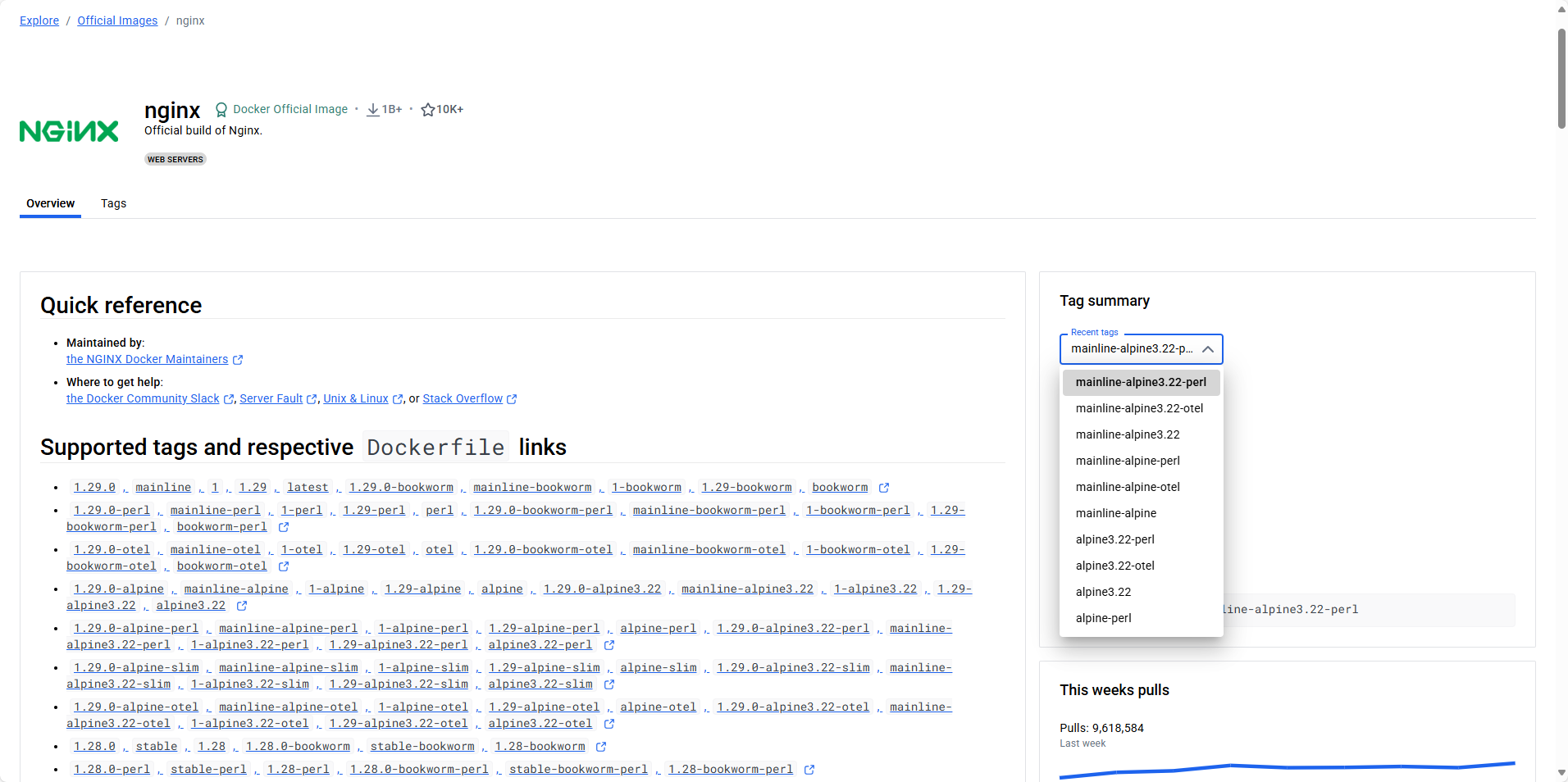This screenshot has height=782, width=1568.
Task: Open Dockerfile link icon after alpine3.22-slim tag
Action: tap(609, 684)
